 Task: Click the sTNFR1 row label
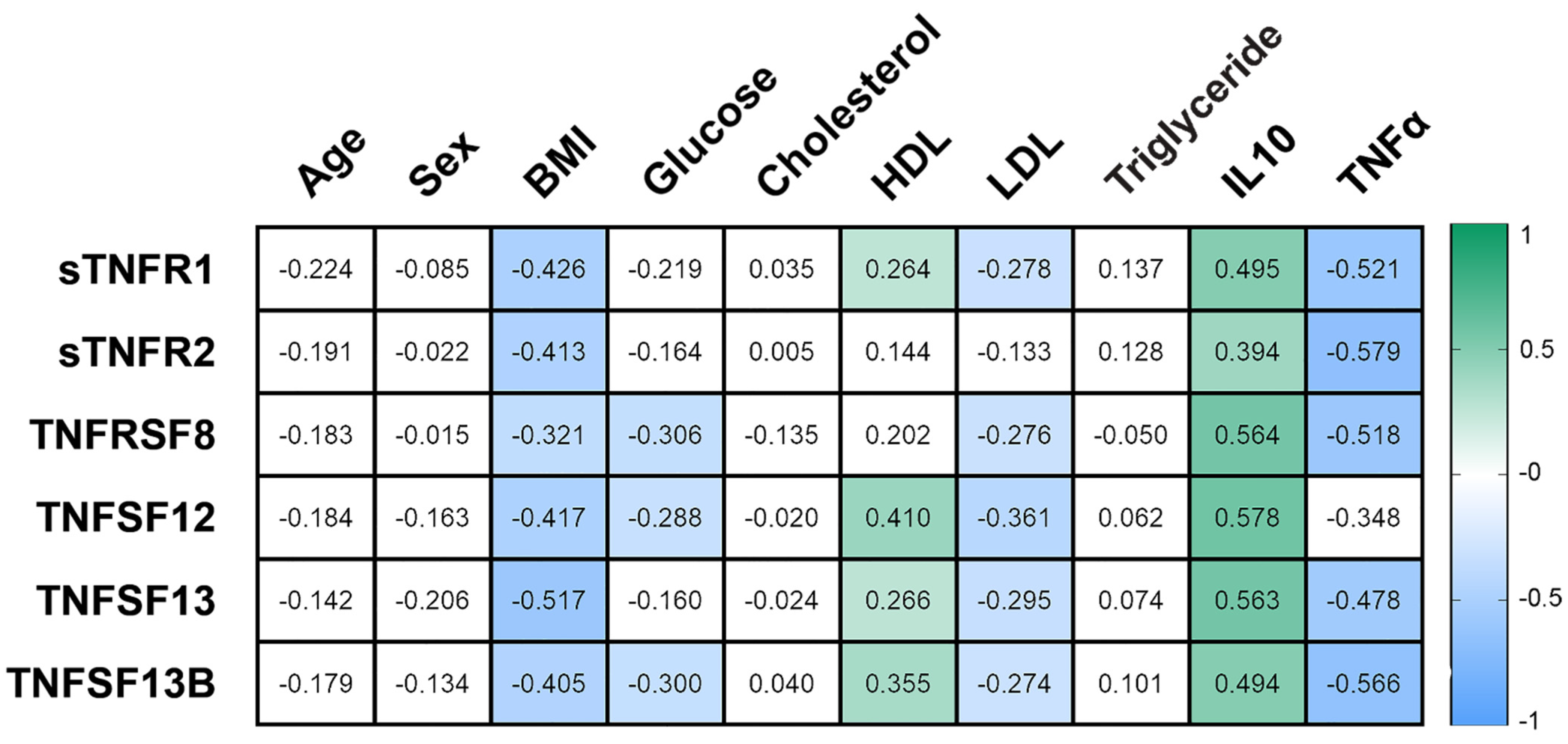click(x=136, y=270)
